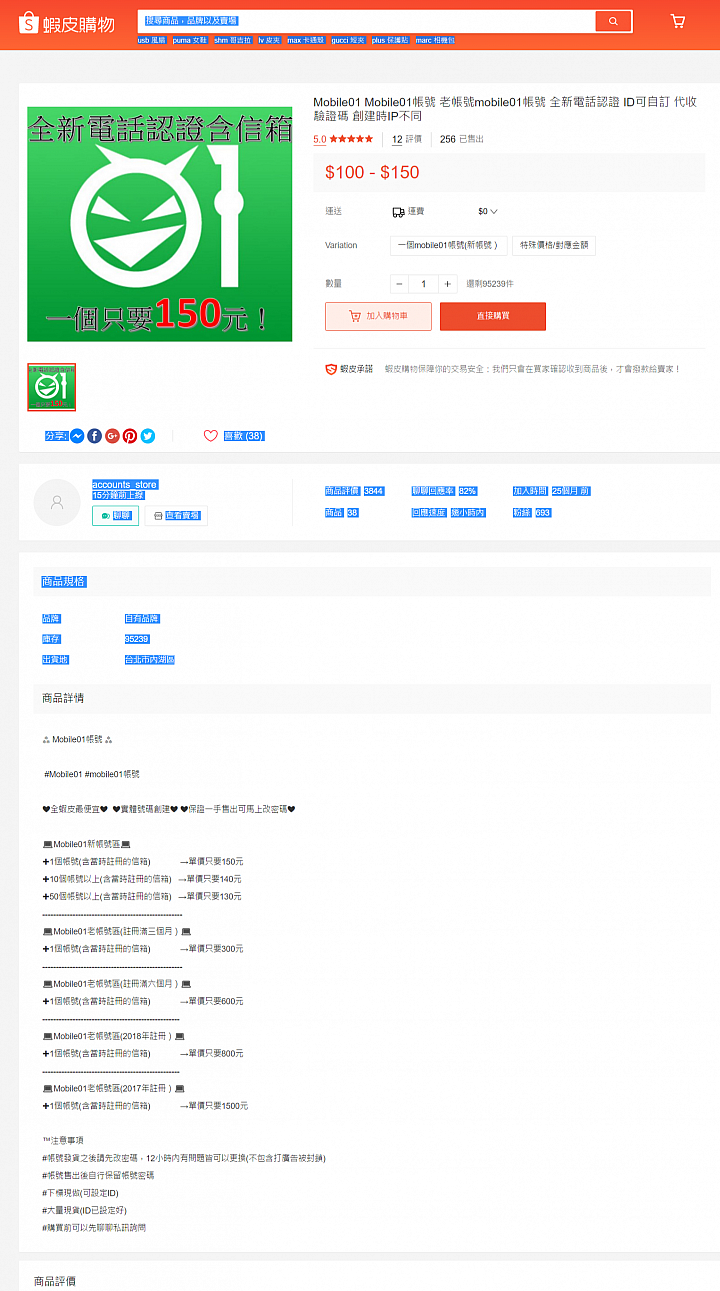Search suggestion usb 風扇
This screenshot has height=1291, width=720.
pos(152,41)
